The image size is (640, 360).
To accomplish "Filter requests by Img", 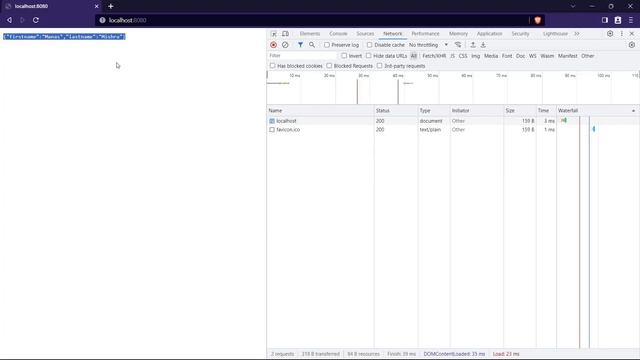I will pos(476,56).
